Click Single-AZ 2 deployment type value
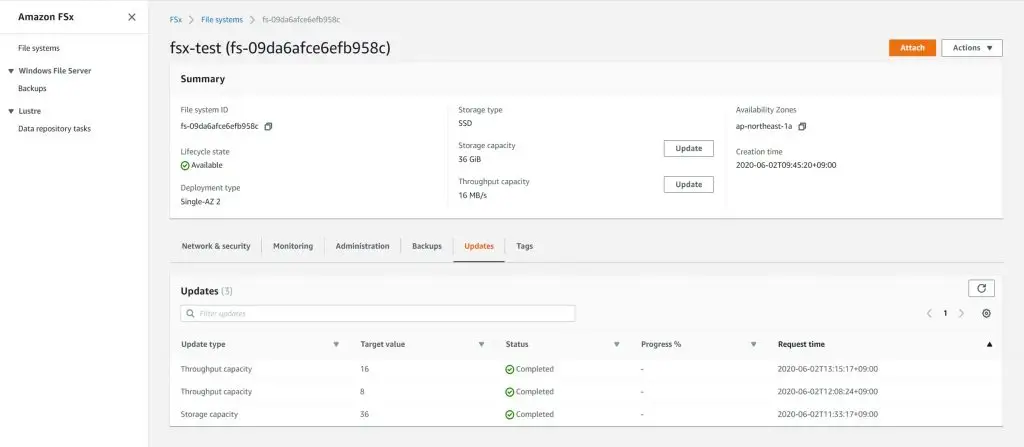The width and height of the screenshot is (1024, 447). click(x=200, y=202)
